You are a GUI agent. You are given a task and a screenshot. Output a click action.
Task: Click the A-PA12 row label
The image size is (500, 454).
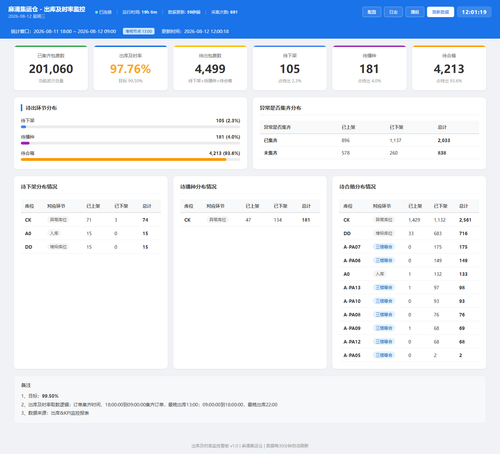[x=352, y=342]
